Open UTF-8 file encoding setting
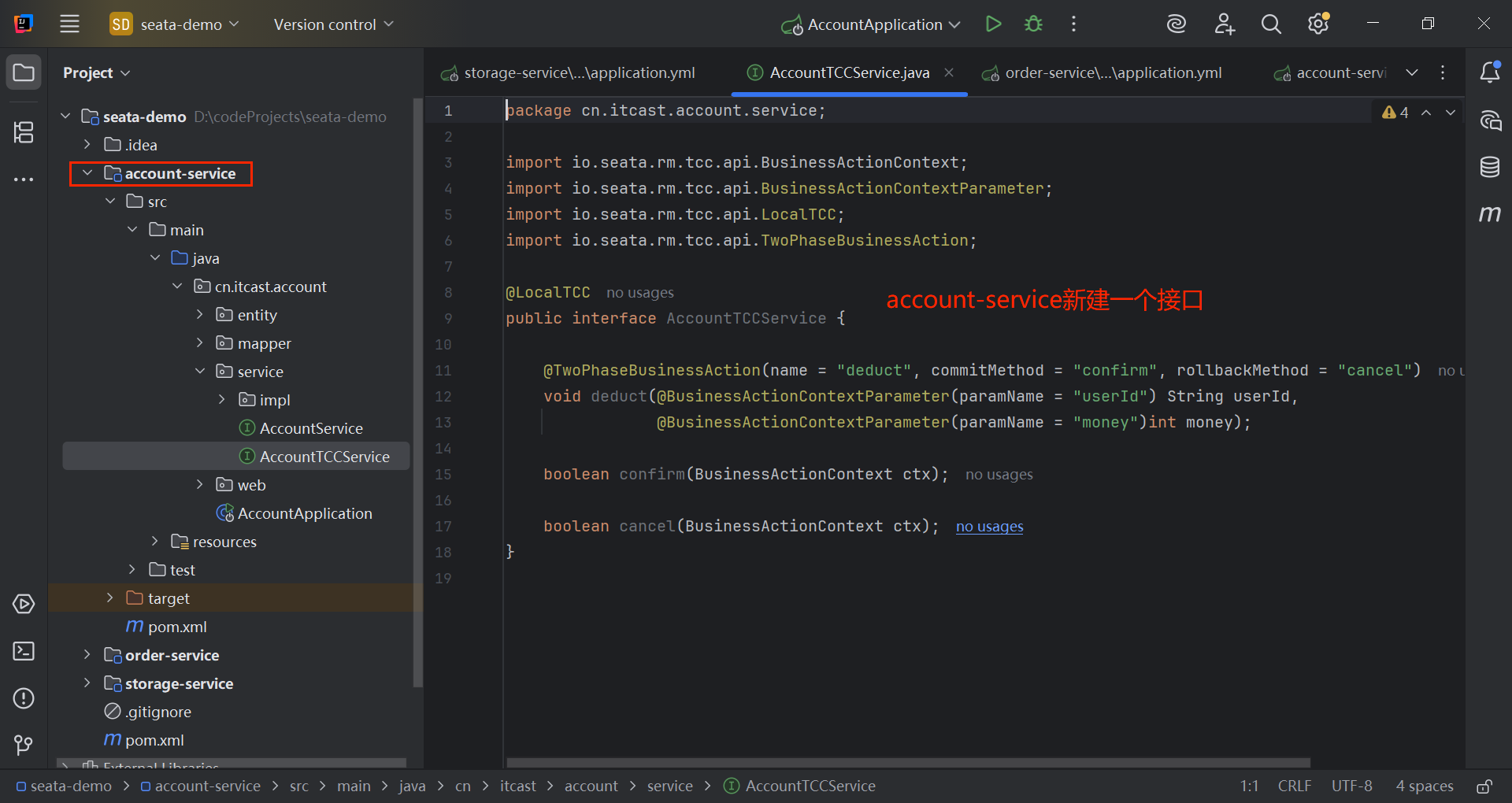This screenshot has height=803, width=1512. click(x=1351, y=786)
